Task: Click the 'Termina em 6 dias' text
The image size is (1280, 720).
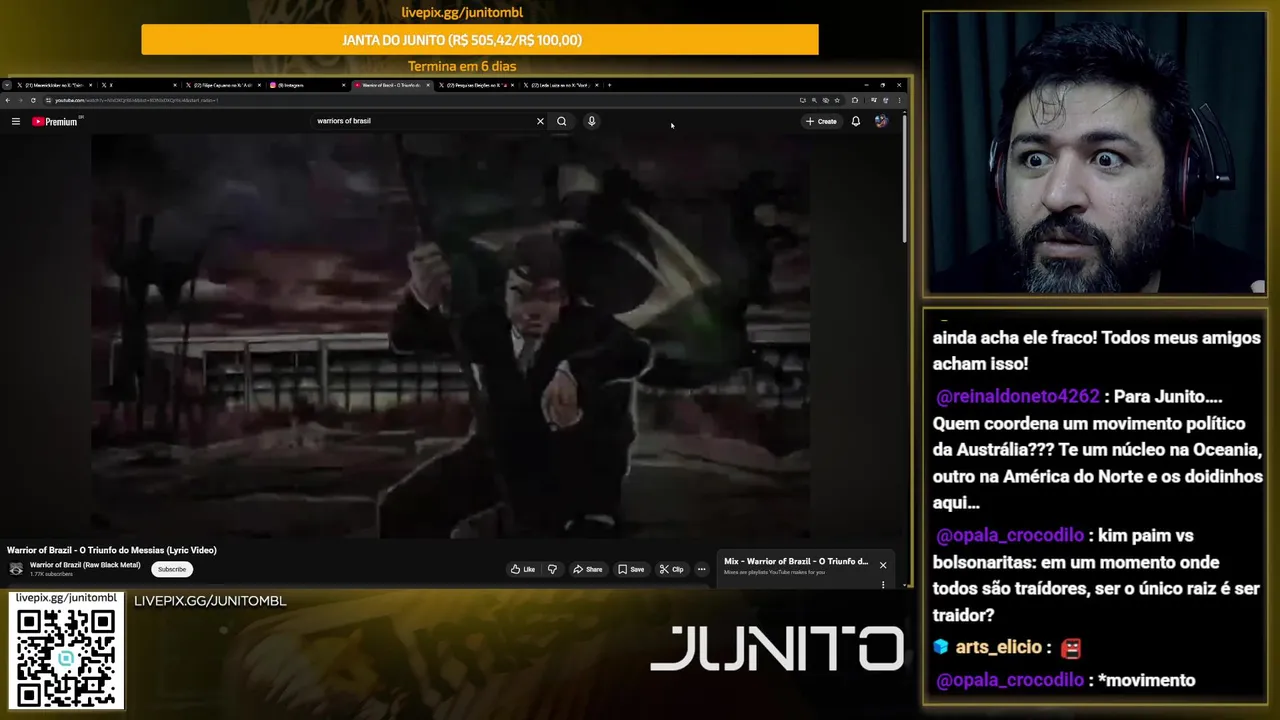Action: coord(462,67)
